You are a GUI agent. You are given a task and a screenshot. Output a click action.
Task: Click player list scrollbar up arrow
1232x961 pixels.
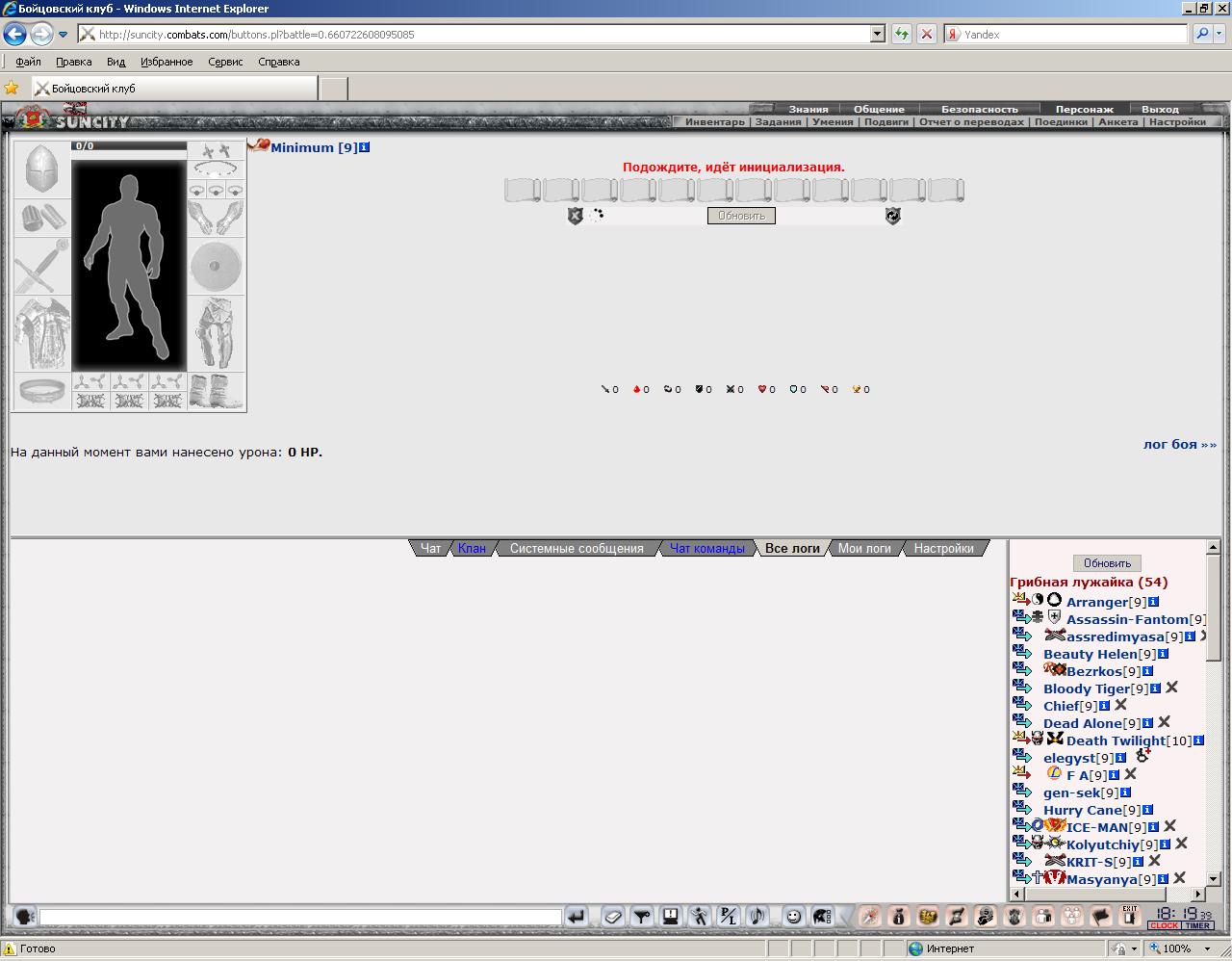[x=1212, y=548]
